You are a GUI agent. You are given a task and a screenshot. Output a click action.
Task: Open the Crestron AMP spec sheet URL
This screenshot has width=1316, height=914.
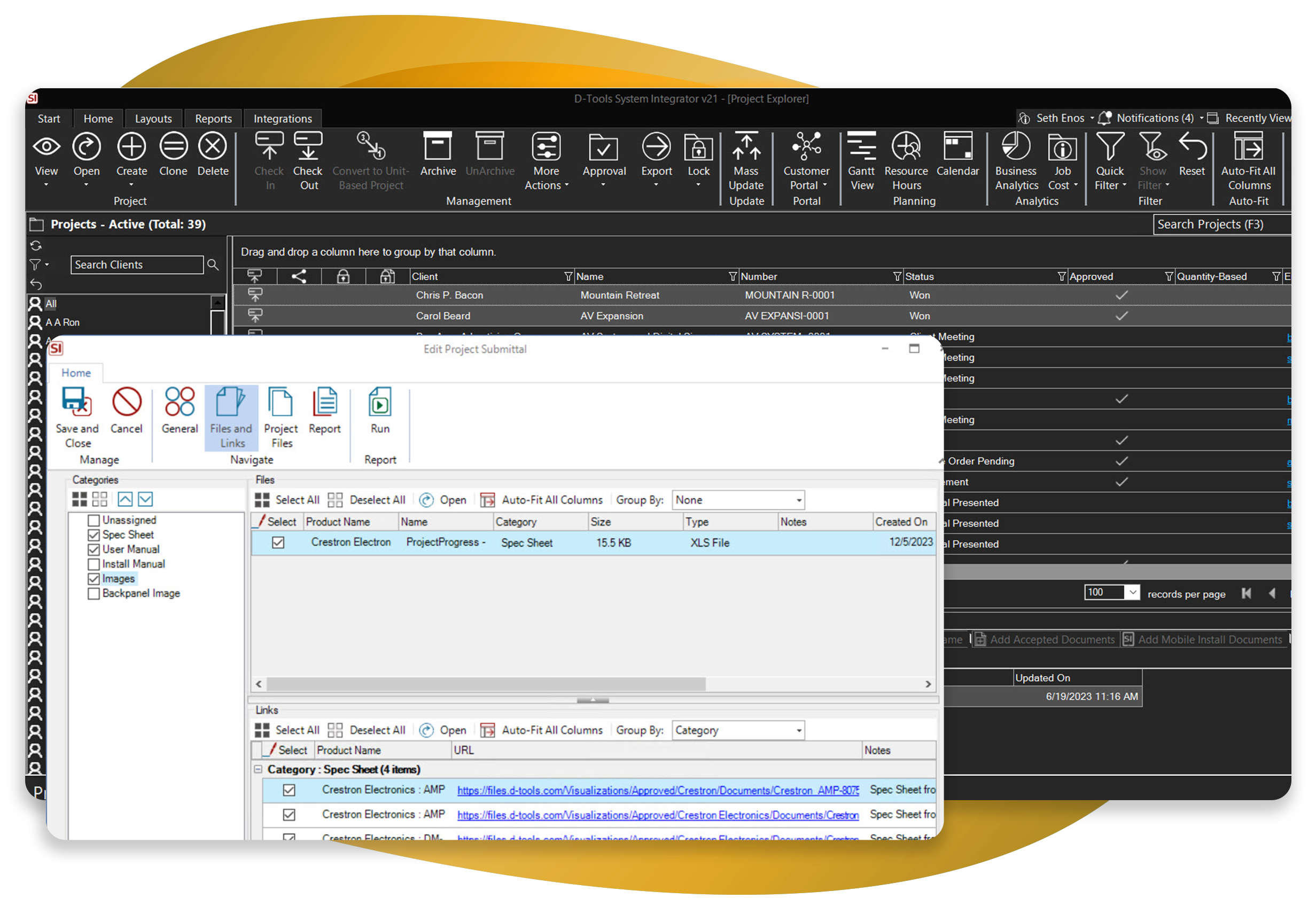657,790
